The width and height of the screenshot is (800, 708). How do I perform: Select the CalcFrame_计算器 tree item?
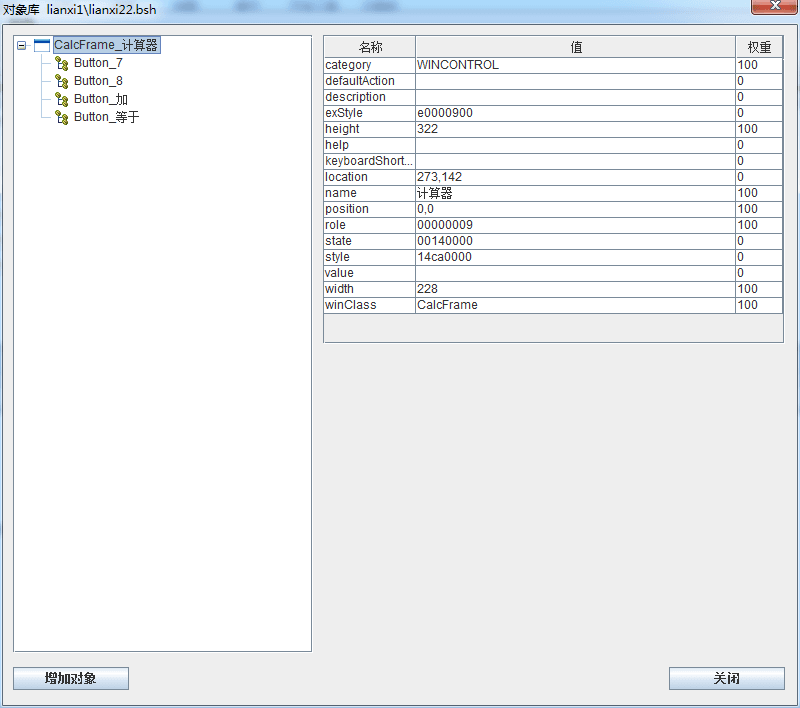tap(106, 45)
